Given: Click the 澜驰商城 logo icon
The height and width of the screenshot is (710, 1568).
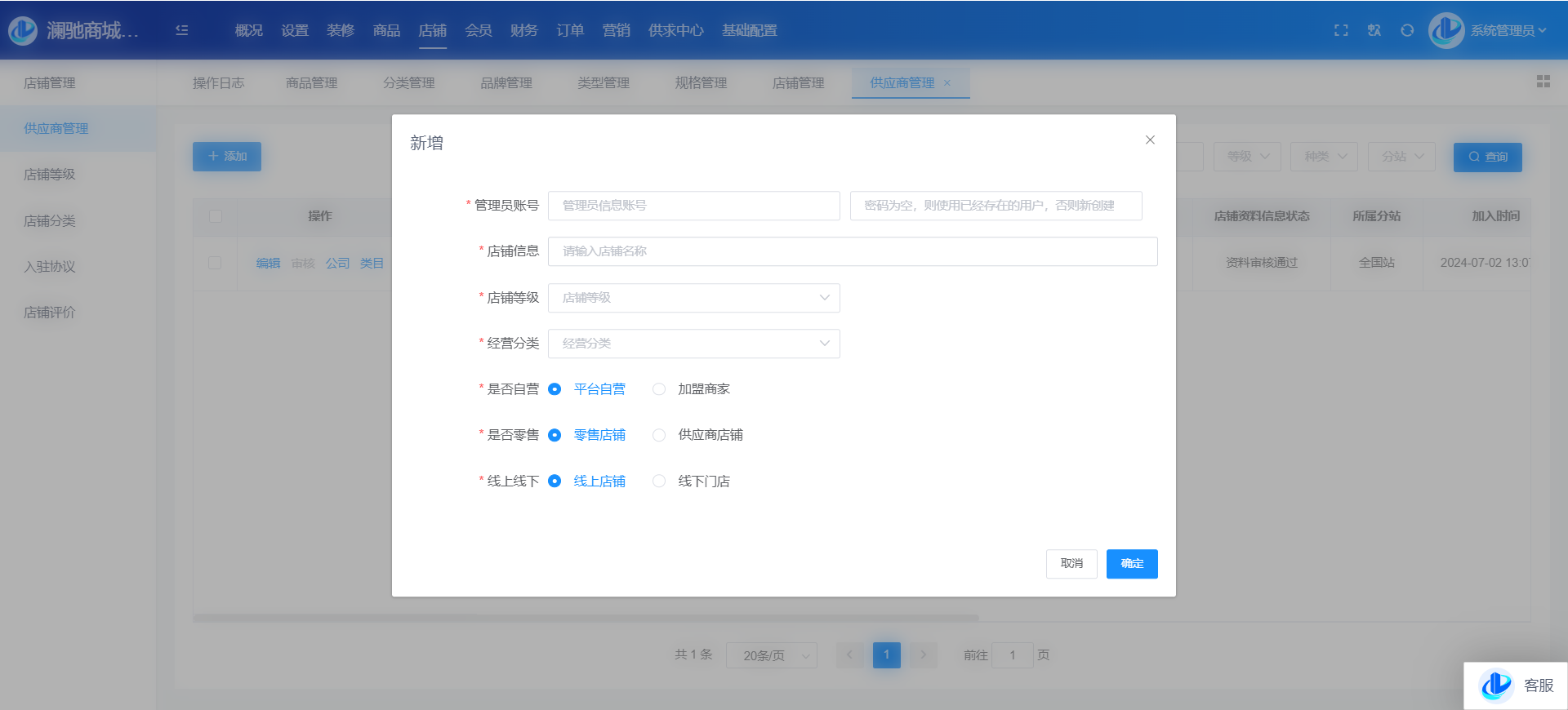Looking at the screenshot, I should pyautogui.click(x=23, y=30).
